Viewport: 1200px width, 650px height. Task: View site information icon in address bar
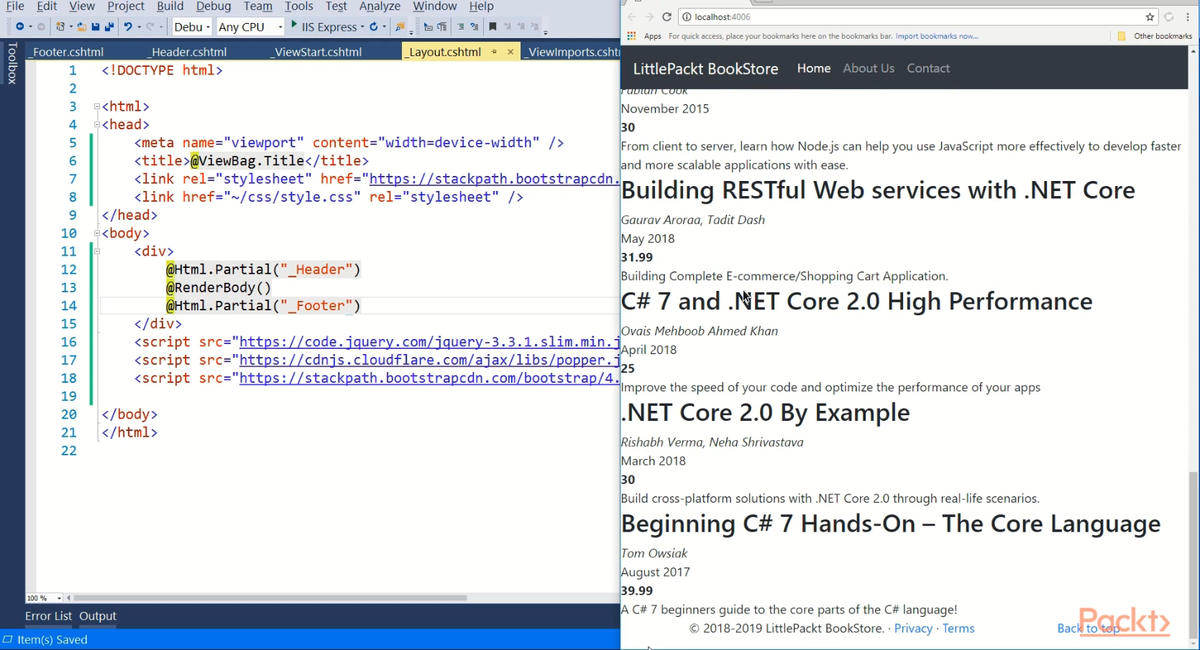click(687, 17)
